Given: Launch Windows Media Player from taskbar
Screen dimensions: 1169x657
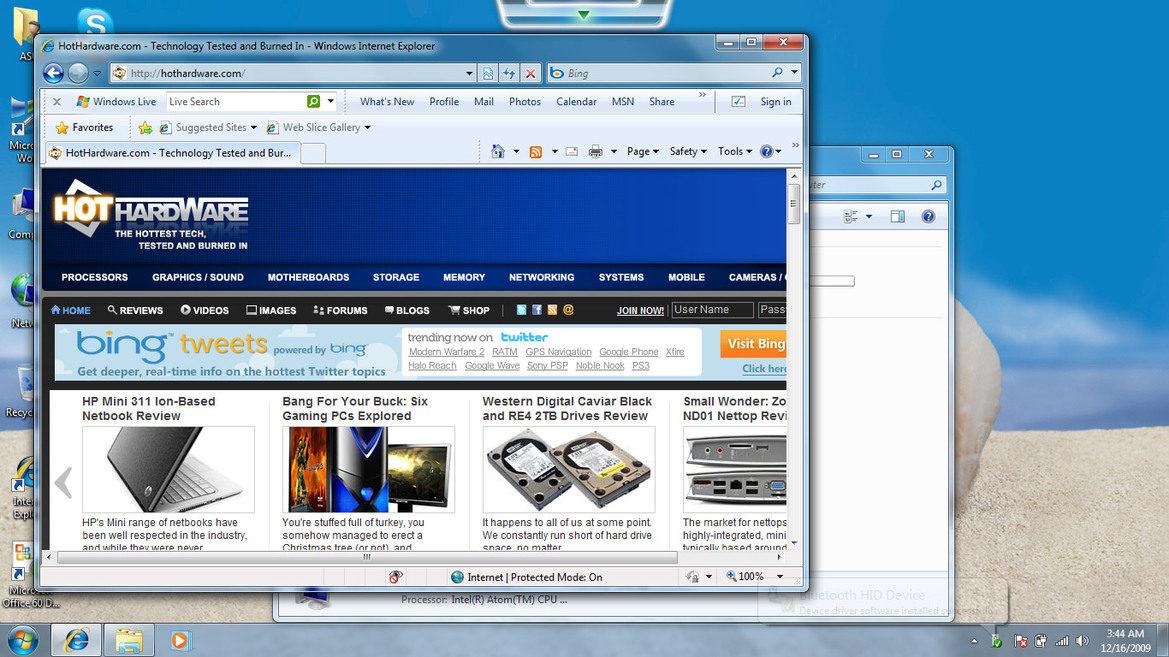Looking at the screenshot, I should pos(180,640).
